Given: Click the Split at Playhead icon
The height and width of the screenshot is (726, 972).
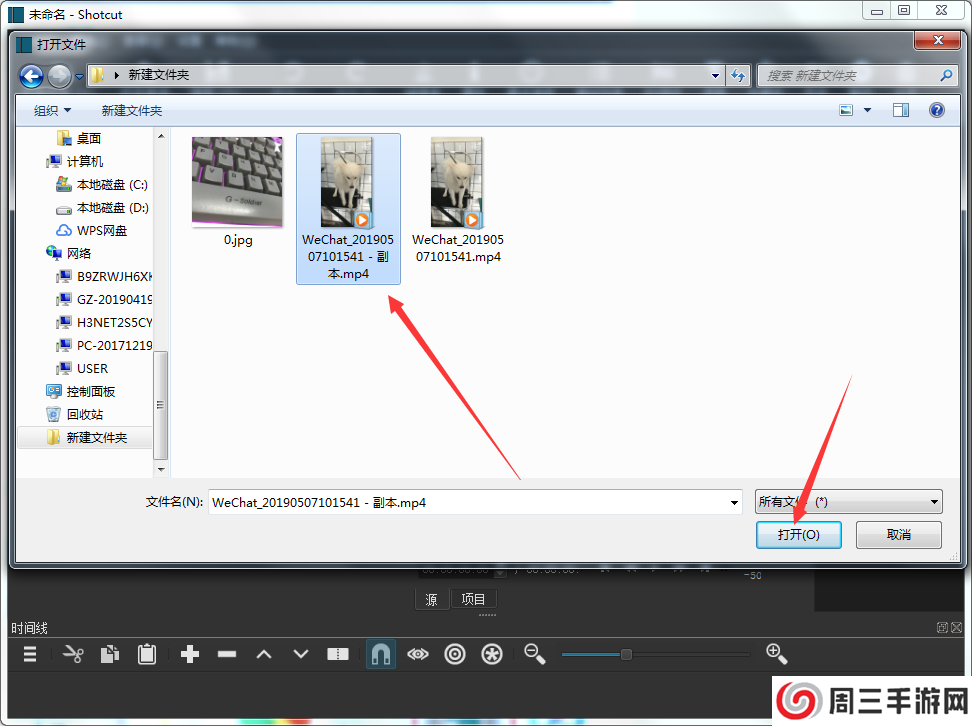Looking at the screenshot, I should (338, 654).
